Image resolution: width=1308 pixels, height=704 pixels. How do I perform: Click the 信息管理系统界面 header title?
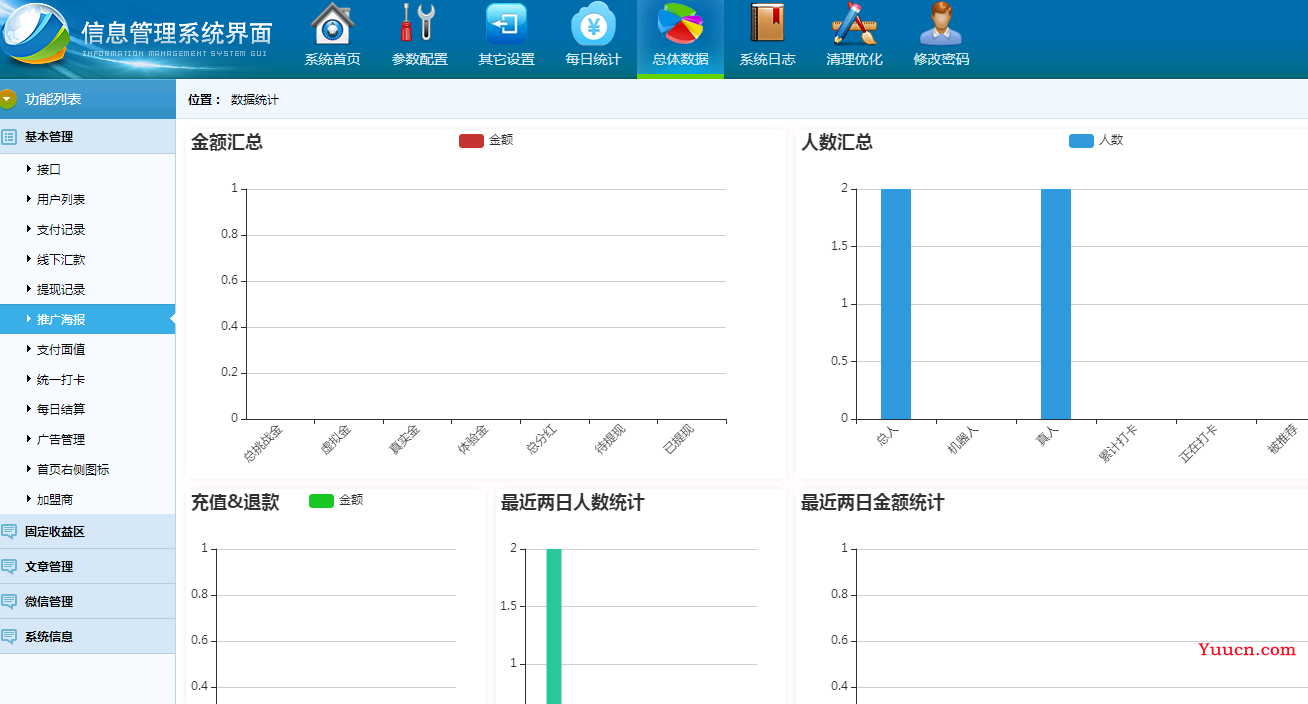click(x=177, y=31)
